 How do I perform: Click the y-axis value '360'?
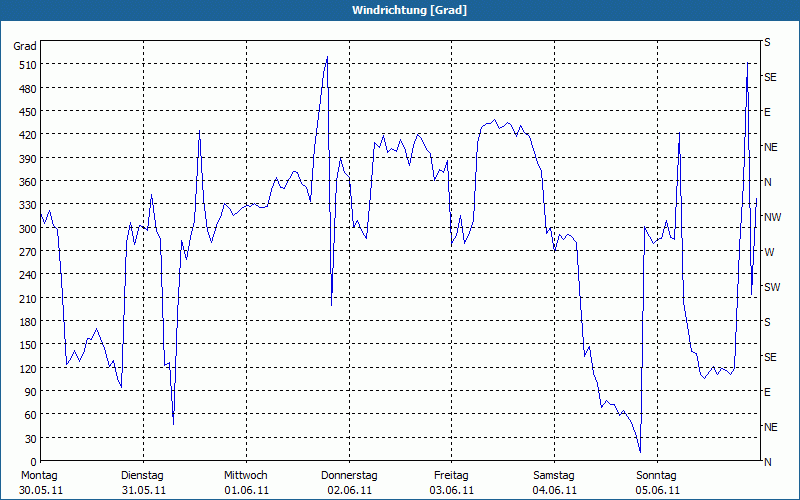pyautogui.click(x=28, y=182)
